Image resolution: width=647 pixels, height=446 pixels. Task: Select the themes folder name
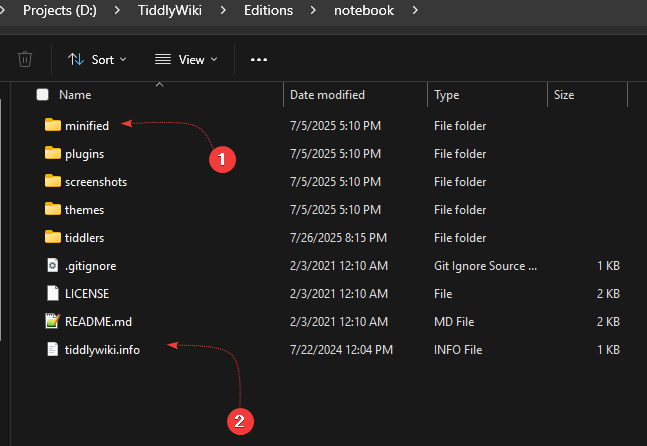click(84, 210)
